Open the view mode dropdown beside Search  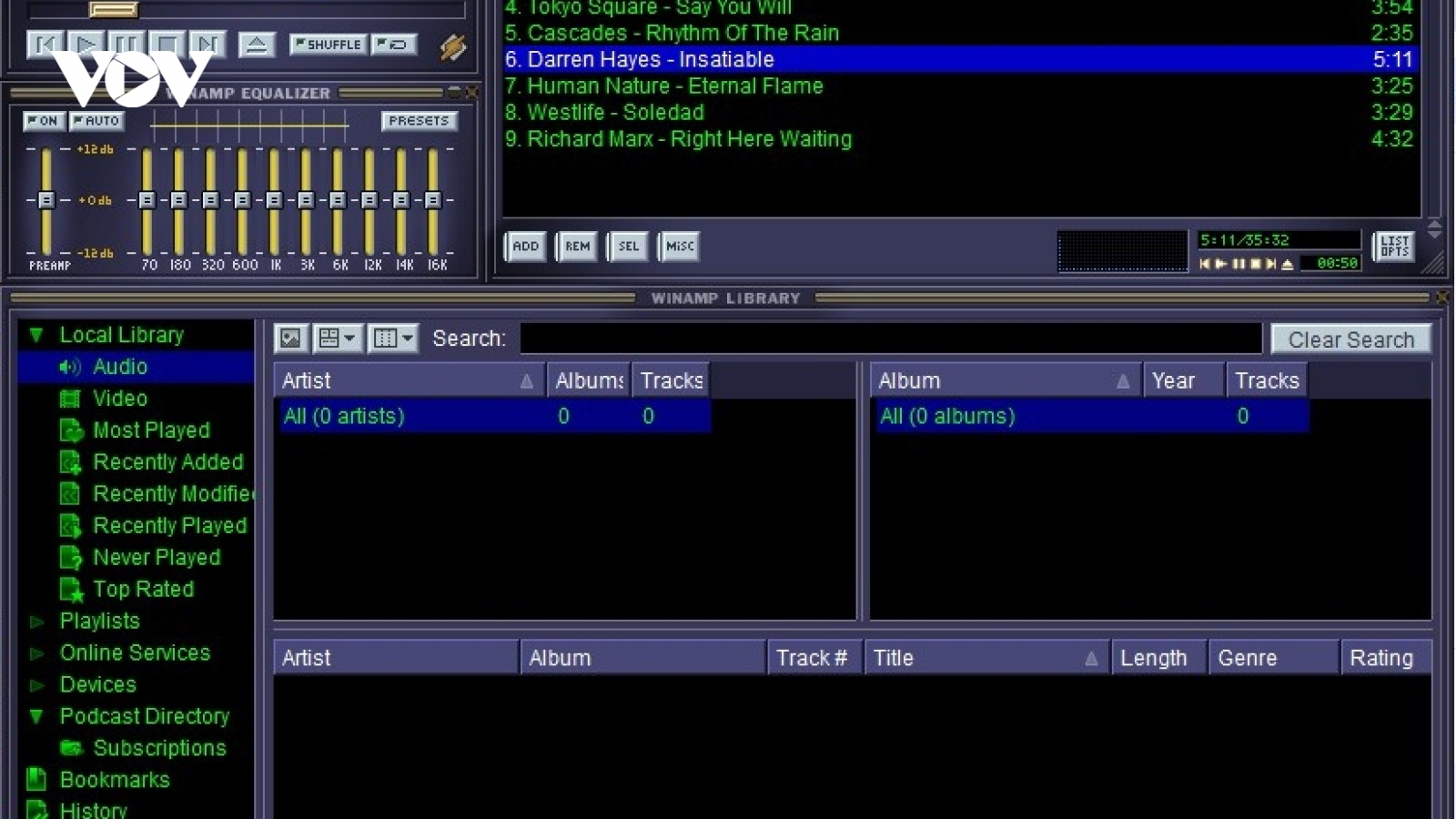point(338,339)
